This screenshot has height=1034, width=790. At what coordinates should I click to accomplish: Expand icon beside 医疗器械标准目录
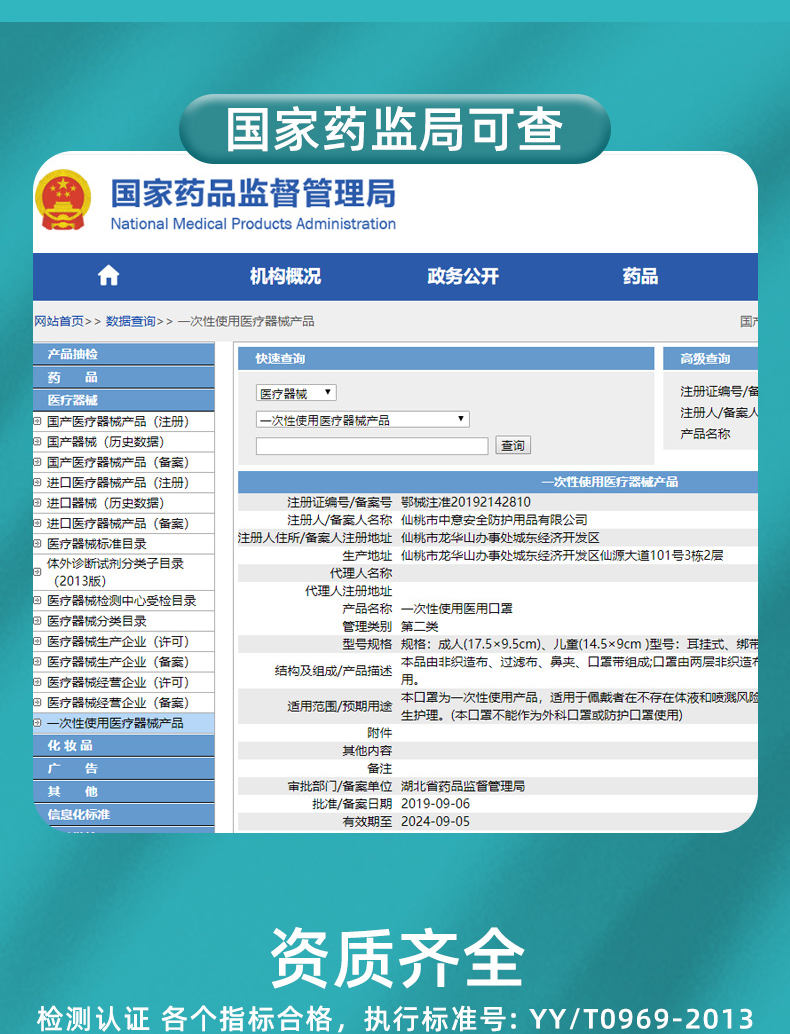coord(38,543)
